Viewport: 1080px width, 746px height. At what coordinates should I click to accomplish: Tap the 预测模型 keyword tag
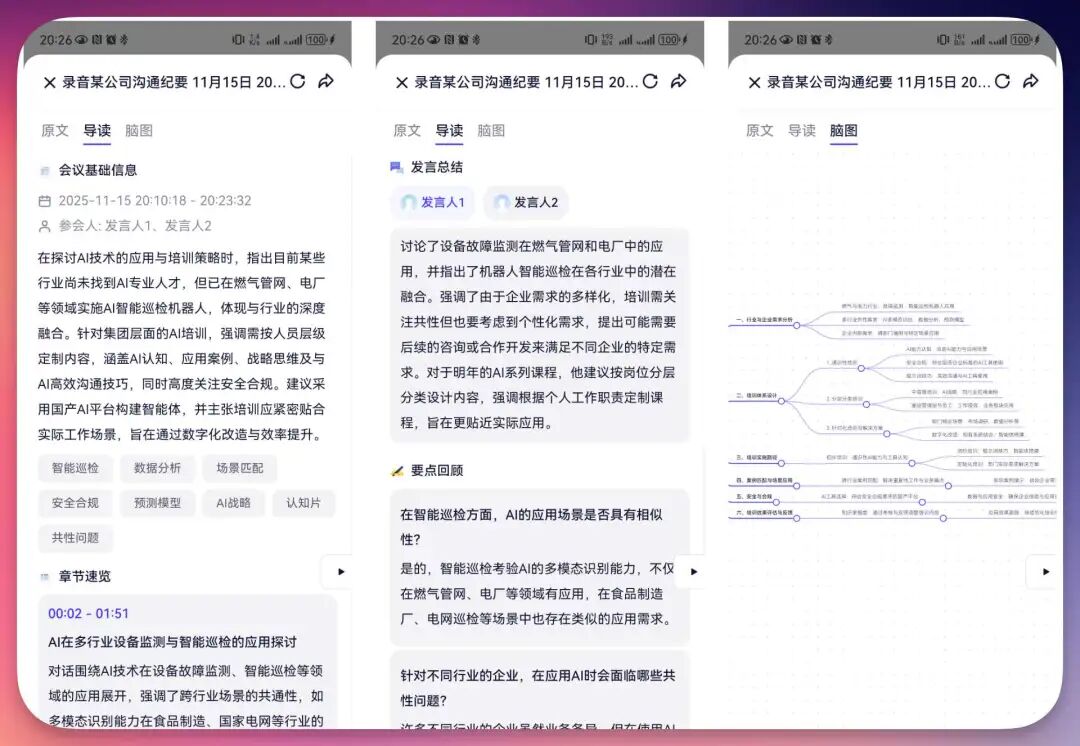coord(157,504)
